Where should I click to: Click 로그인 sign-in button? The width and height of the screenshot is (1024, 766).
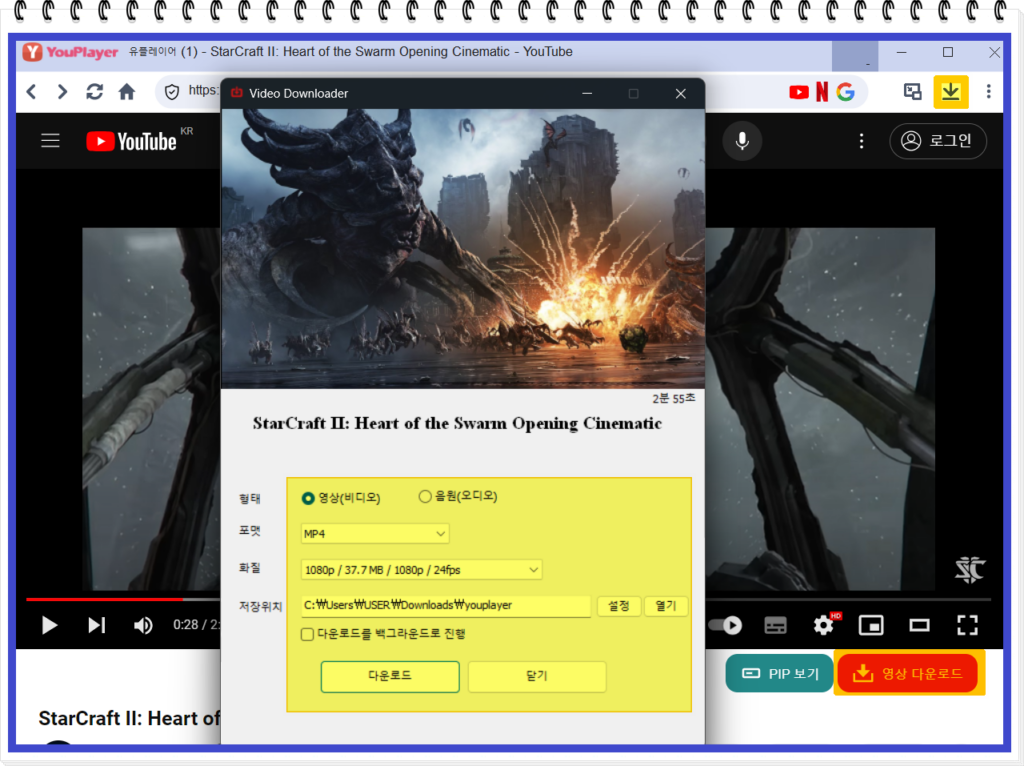pos(938,141)
